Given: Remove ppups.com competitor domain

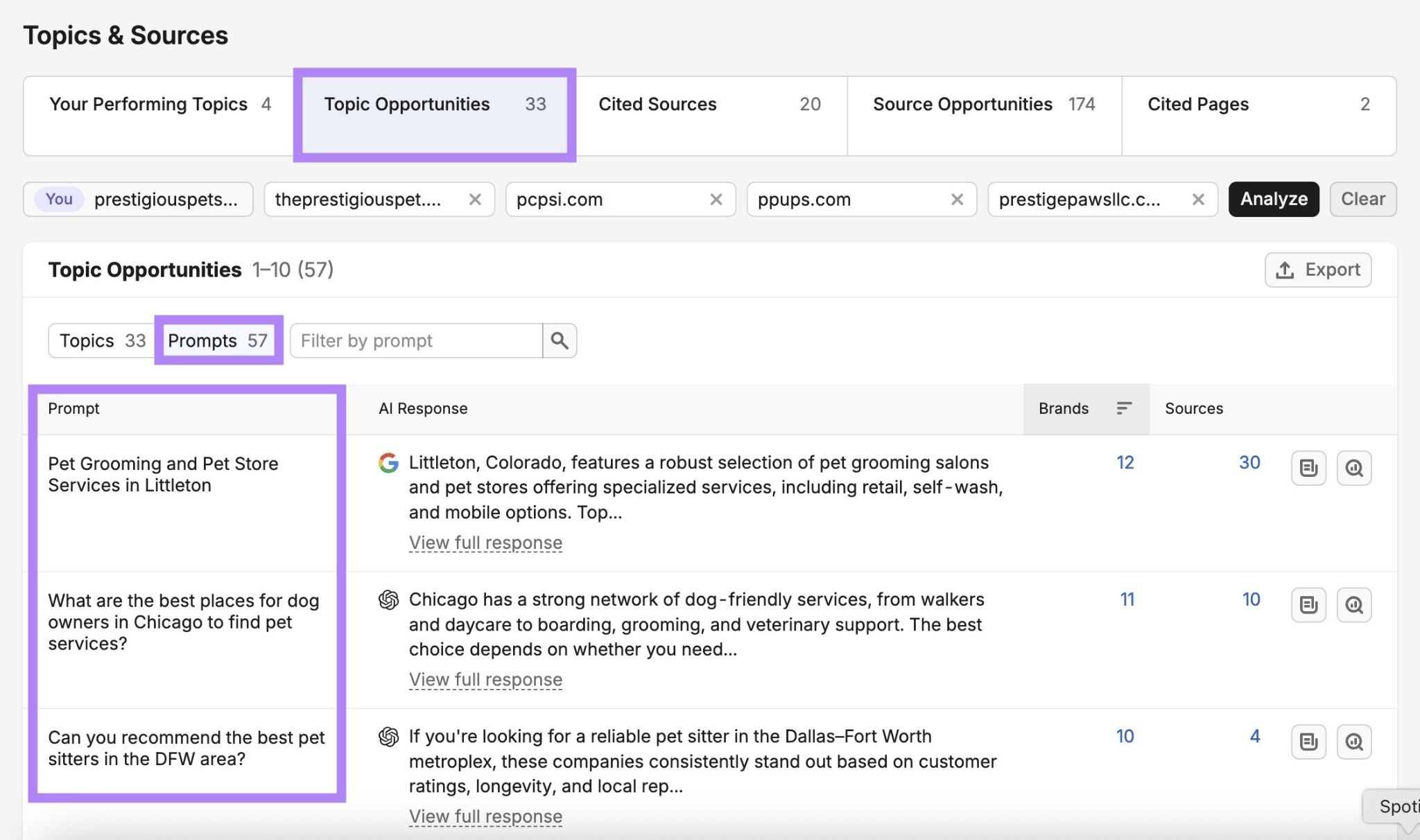Looking at the screenshot, I should (x=957, y=200).
